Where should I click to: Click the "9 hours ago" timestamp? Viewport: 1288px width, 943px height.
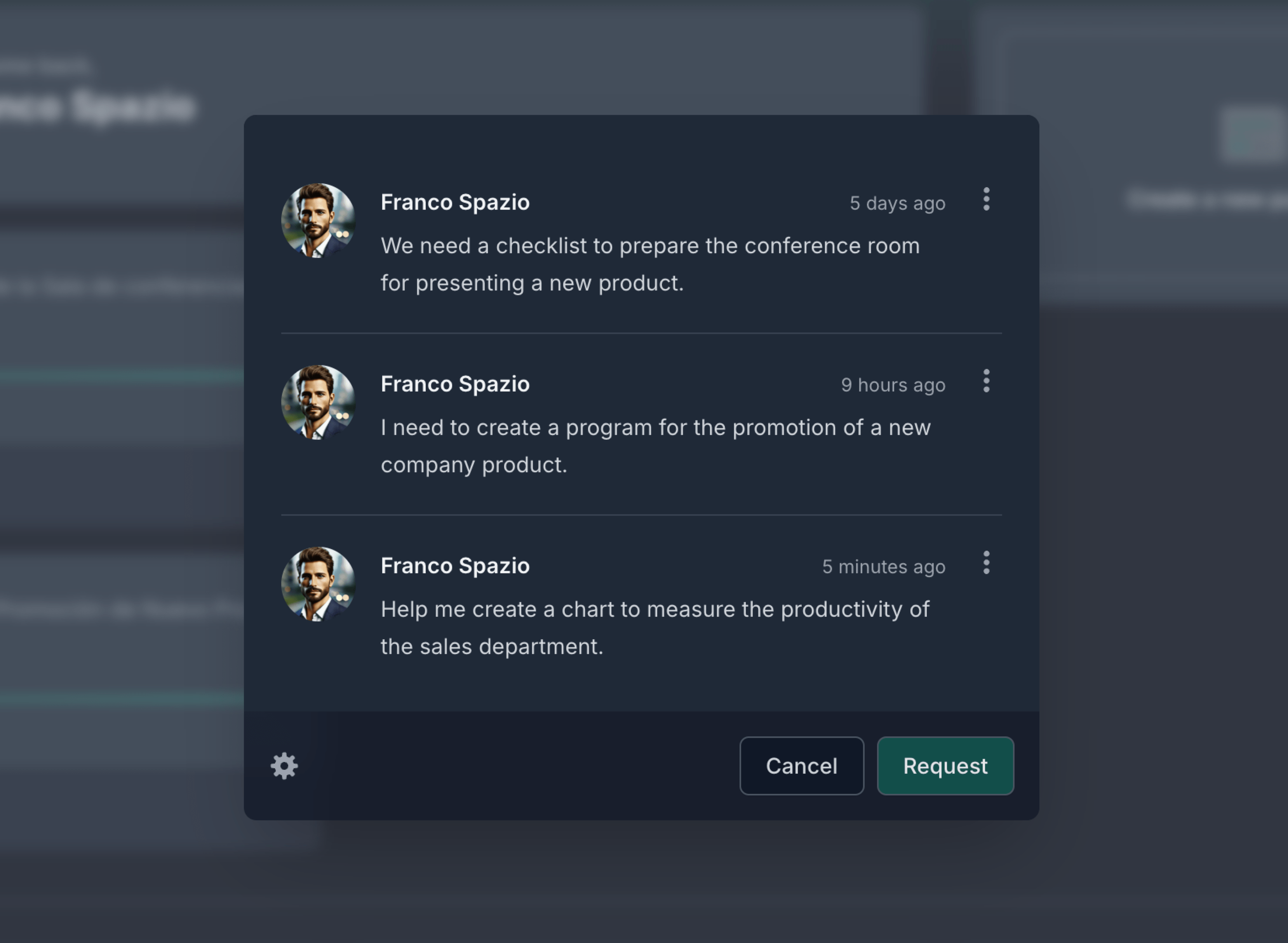893,385
